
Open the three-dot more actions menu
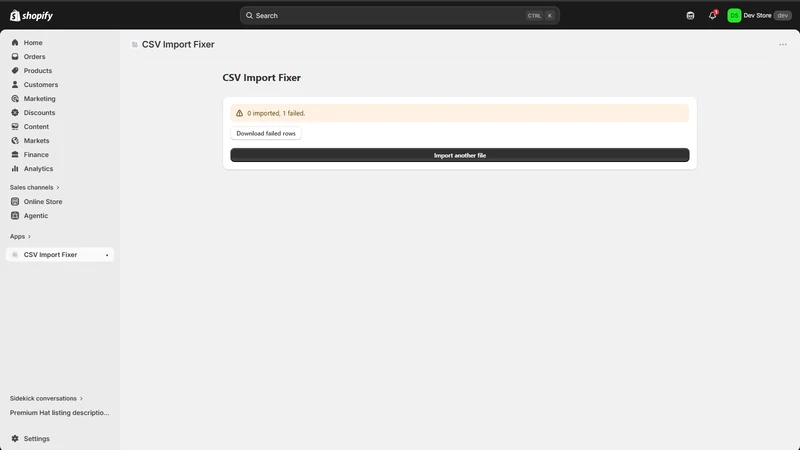pyautogui.click(x=783, y=44)
